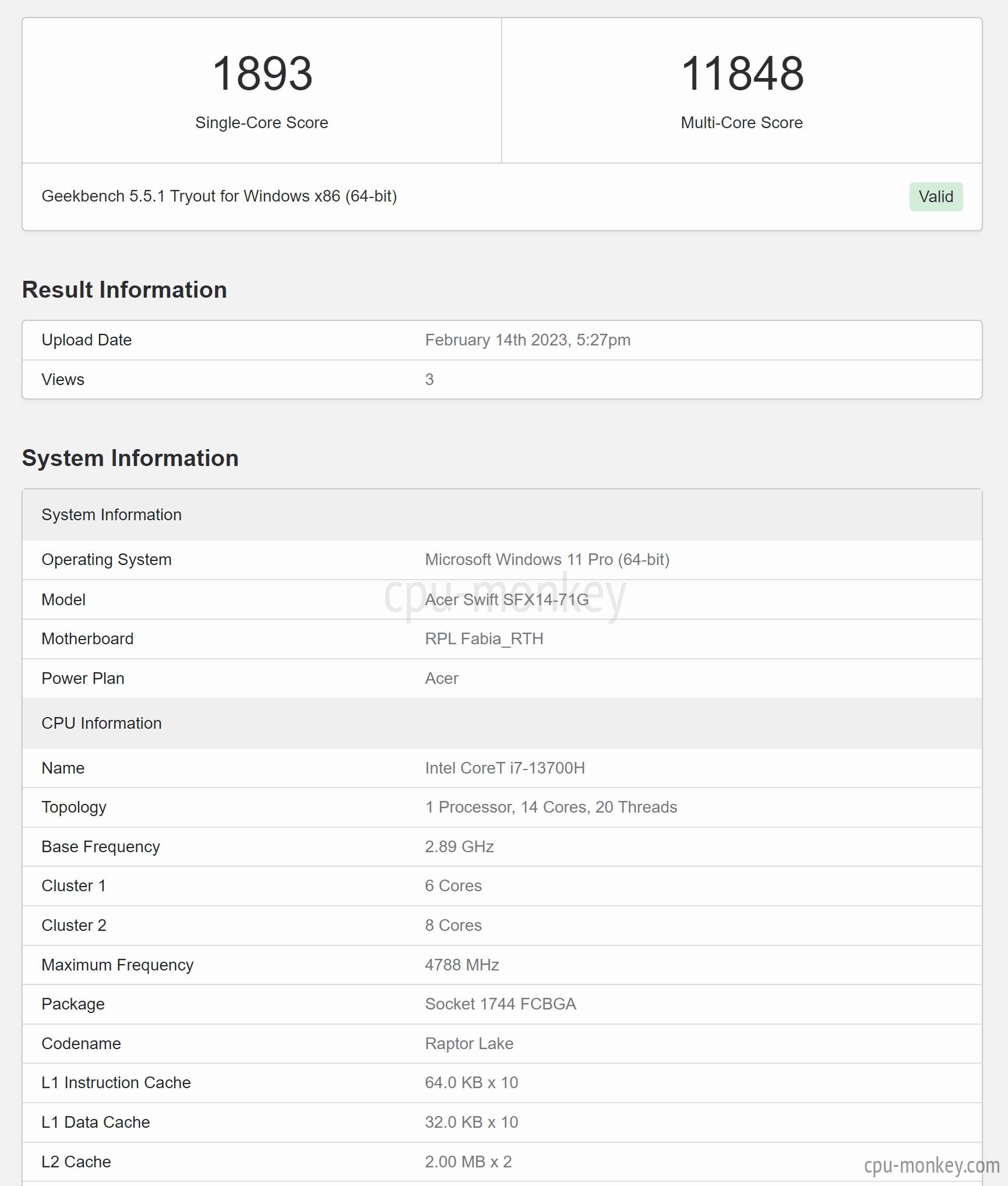Viewport: 1008px width, 1186px height.
Task: Select the 8 Cores value
Action: (x=453, y=926)
